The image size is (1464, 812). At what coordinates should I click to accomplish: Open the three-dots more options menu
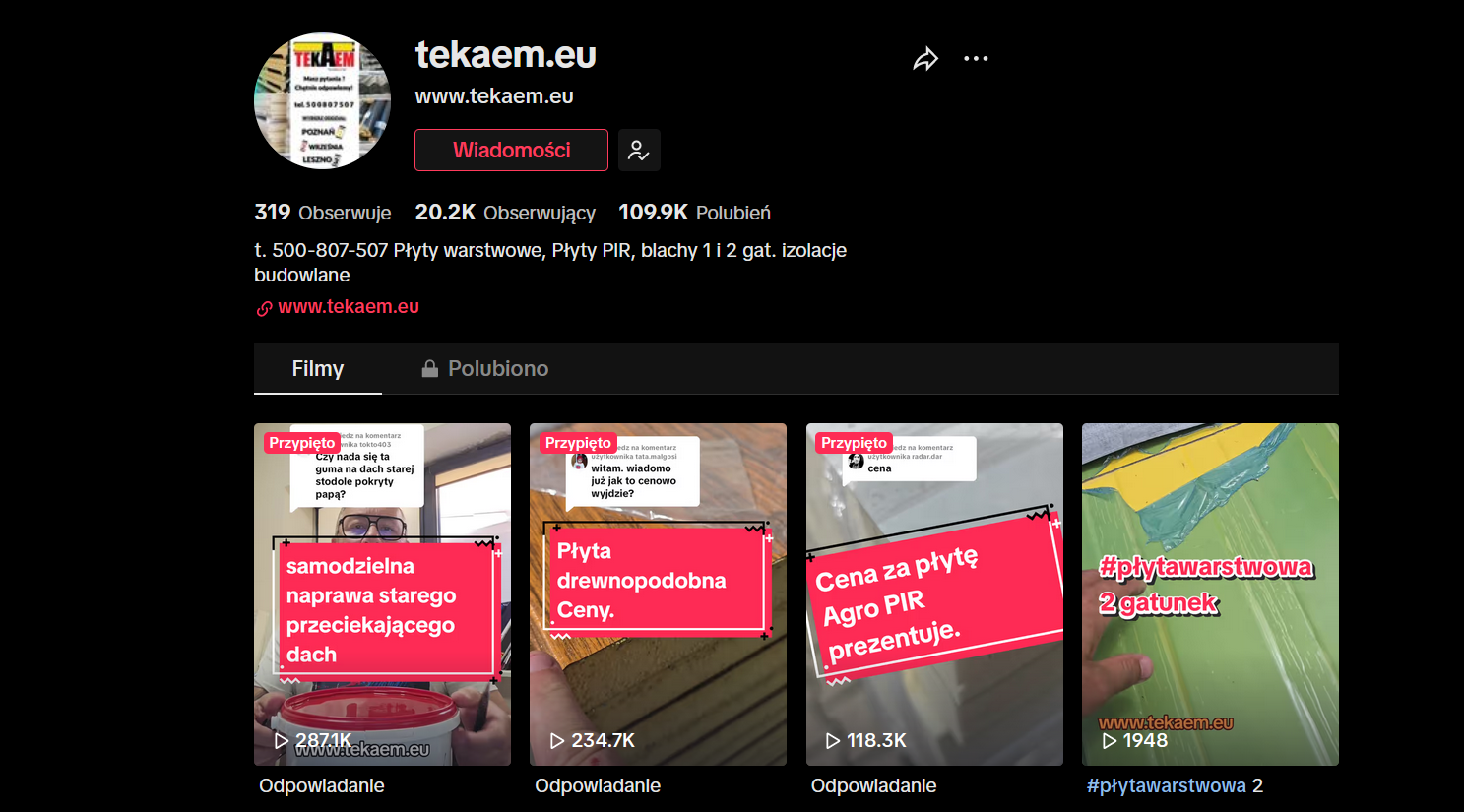pos(976,59)
